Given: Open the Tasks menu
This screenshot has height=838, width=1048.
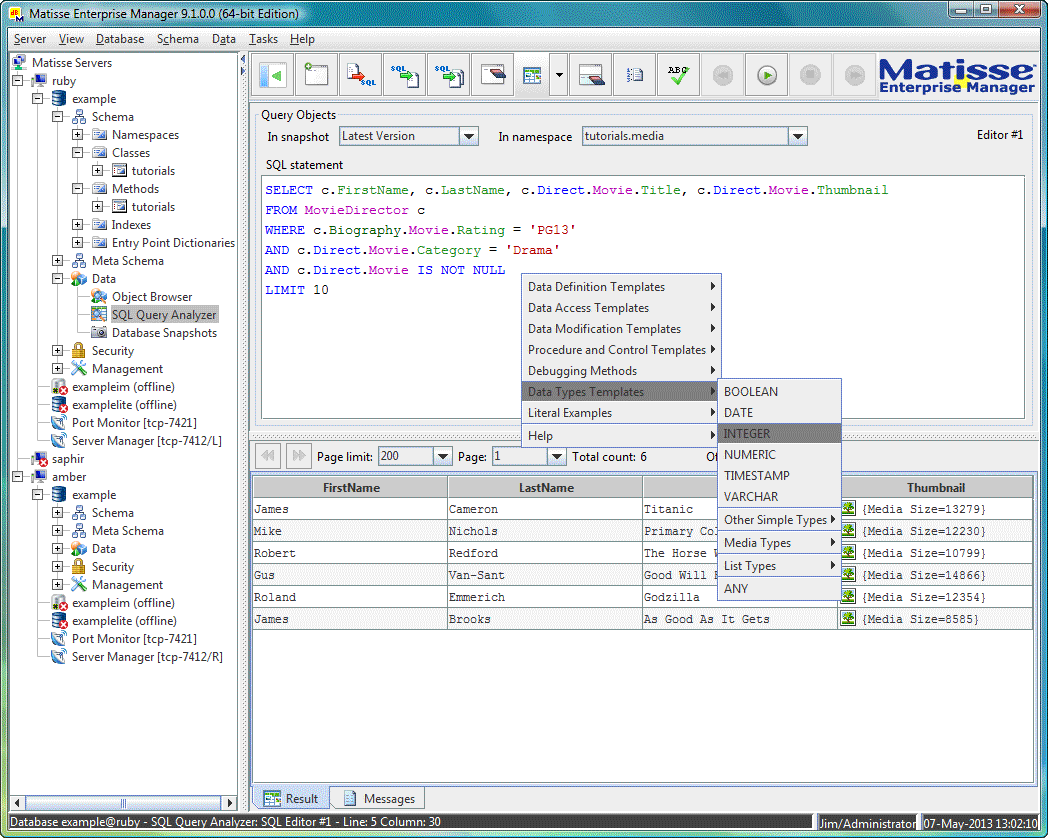Looking at the screenshot, I should [x=263, y=39].
